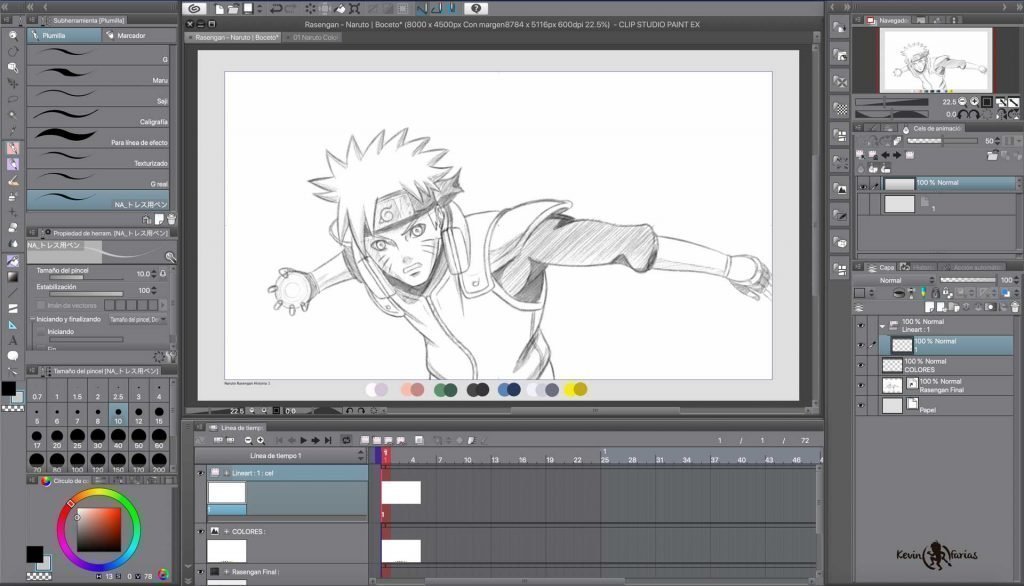
Task: Play the animation in the timeline
Action: click(304, 440)
